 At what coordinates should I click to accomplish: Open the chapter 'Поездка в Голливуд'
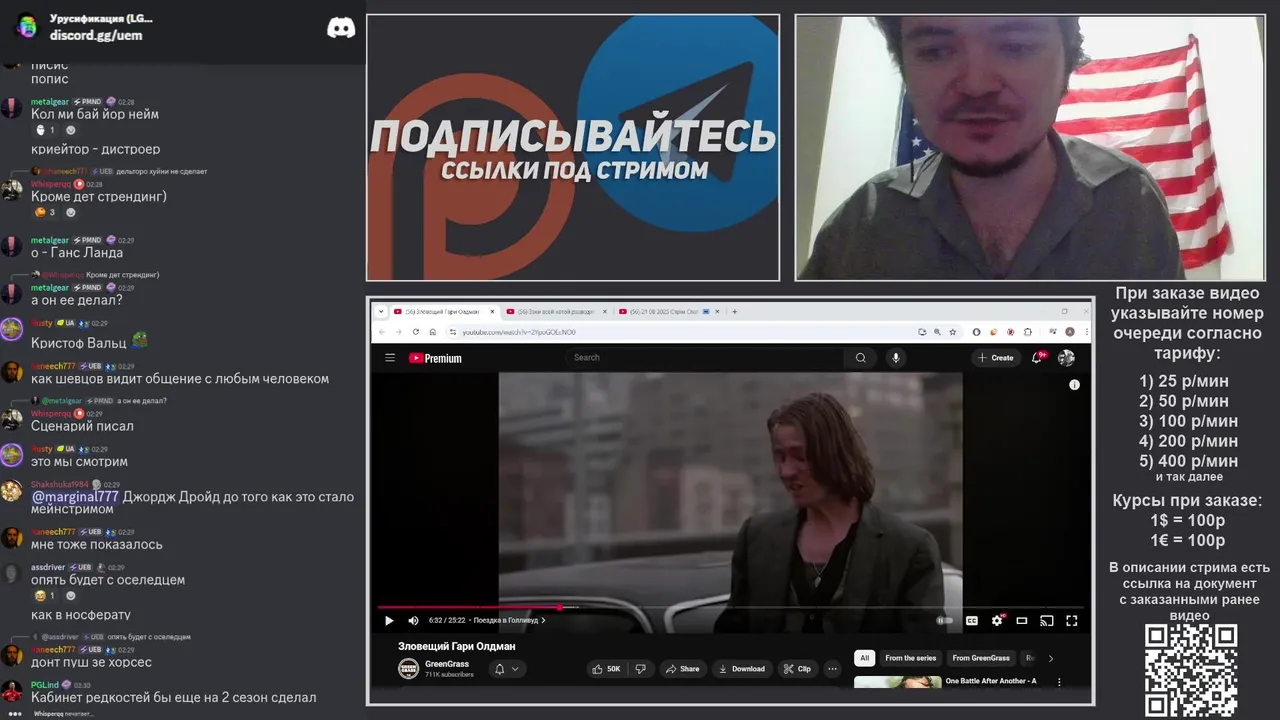(509, 620)
